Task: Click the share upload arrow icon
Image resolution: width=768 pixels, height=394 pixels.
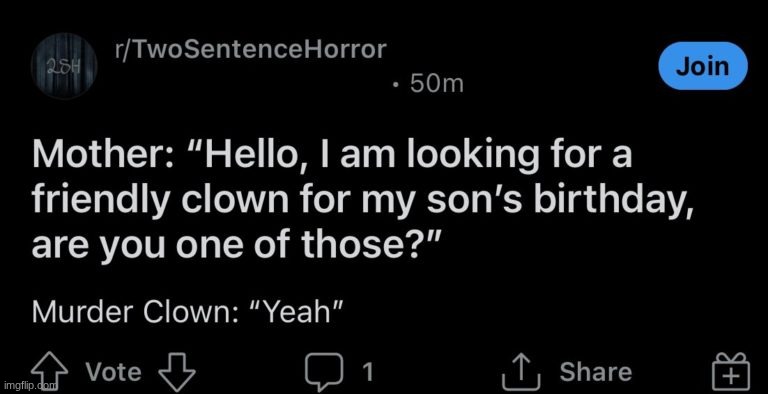Action: click(x=521, y=373)
